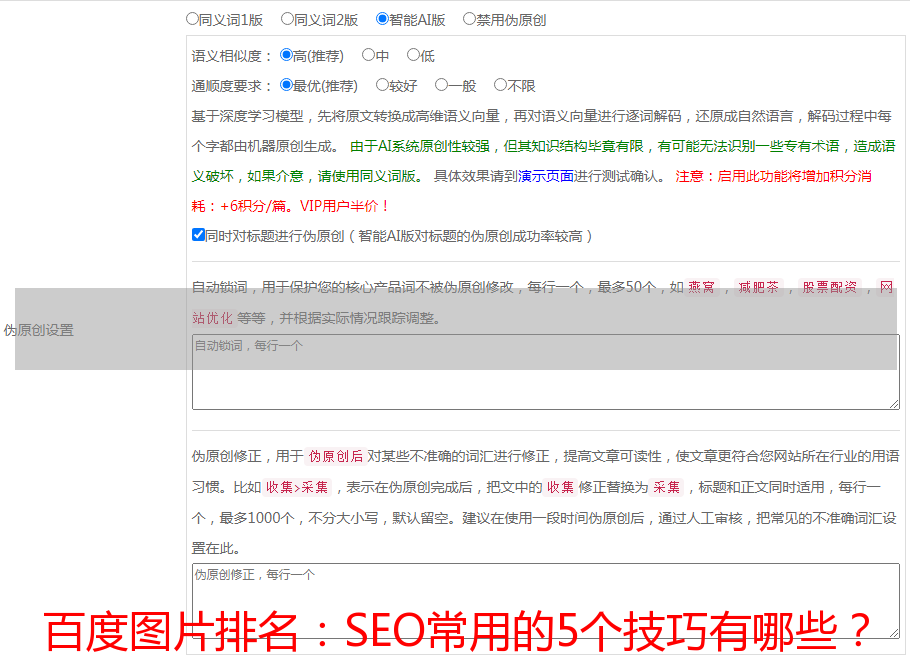Click the 收集>采集 example code
911x658 pixels.
click(297, 487)
